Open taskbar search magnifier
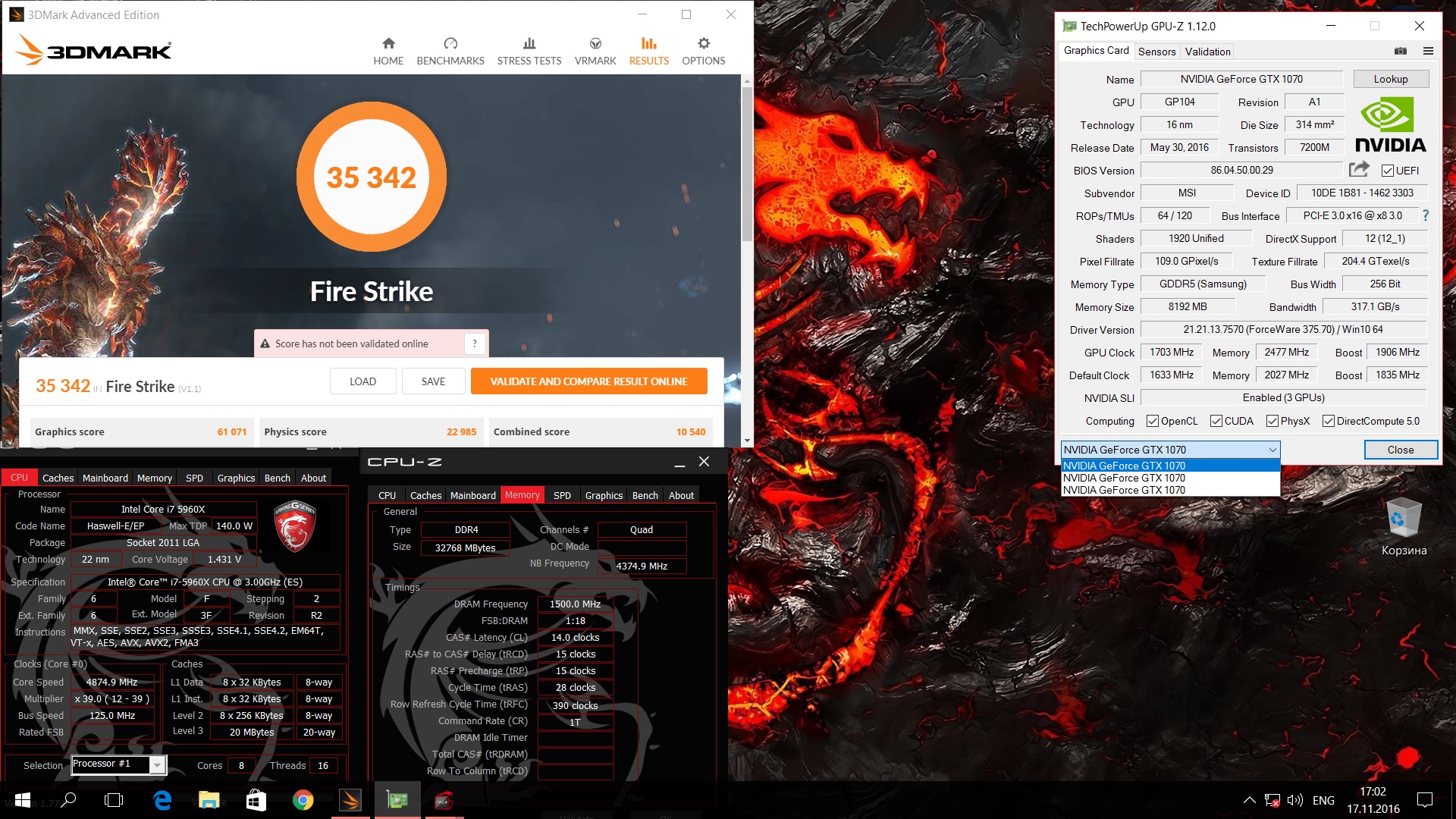Viewport: 1456px width, 819px height. [69, 800]
